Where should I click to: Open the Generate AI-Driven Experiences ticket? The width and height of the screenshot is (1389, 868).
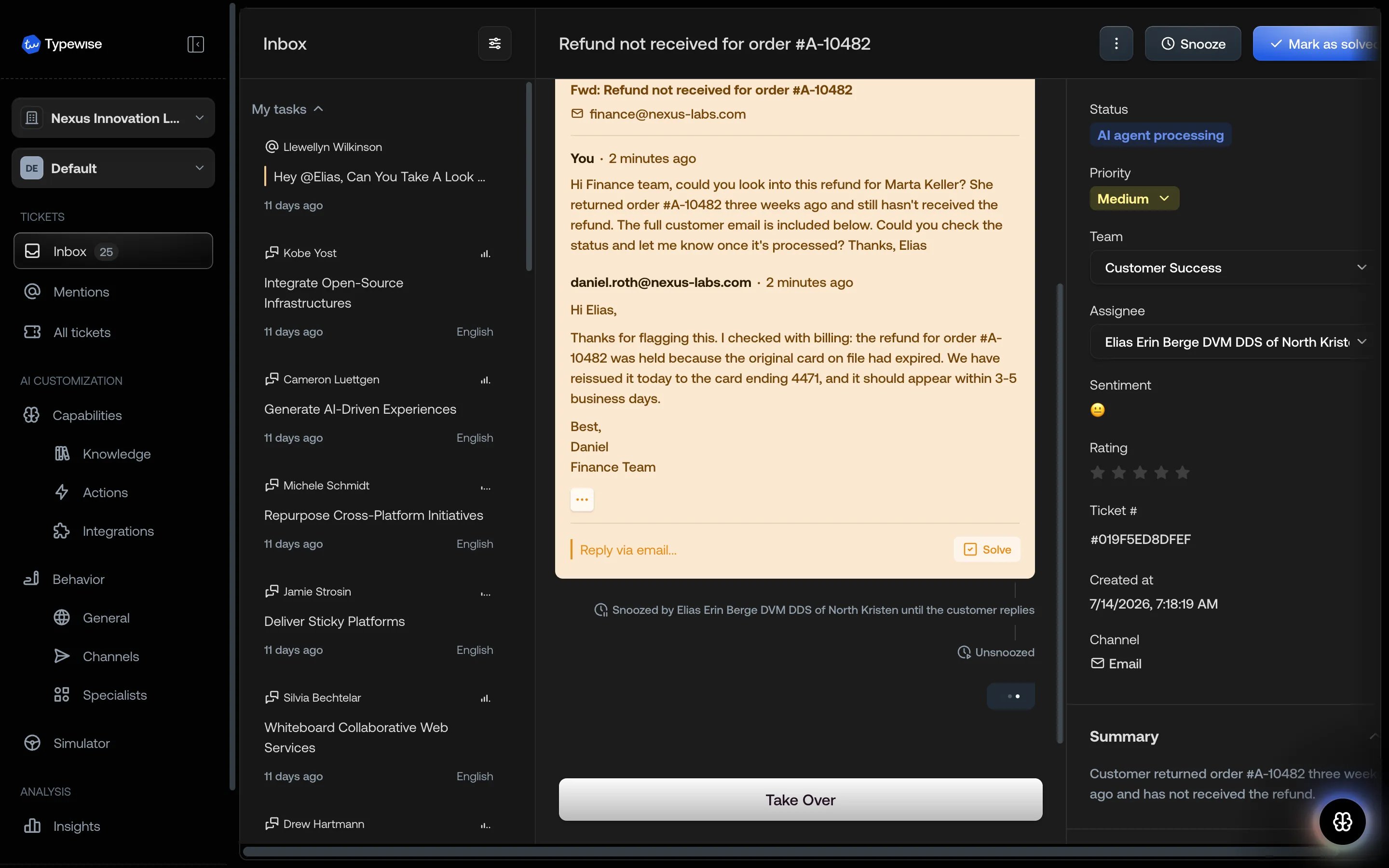379,409
